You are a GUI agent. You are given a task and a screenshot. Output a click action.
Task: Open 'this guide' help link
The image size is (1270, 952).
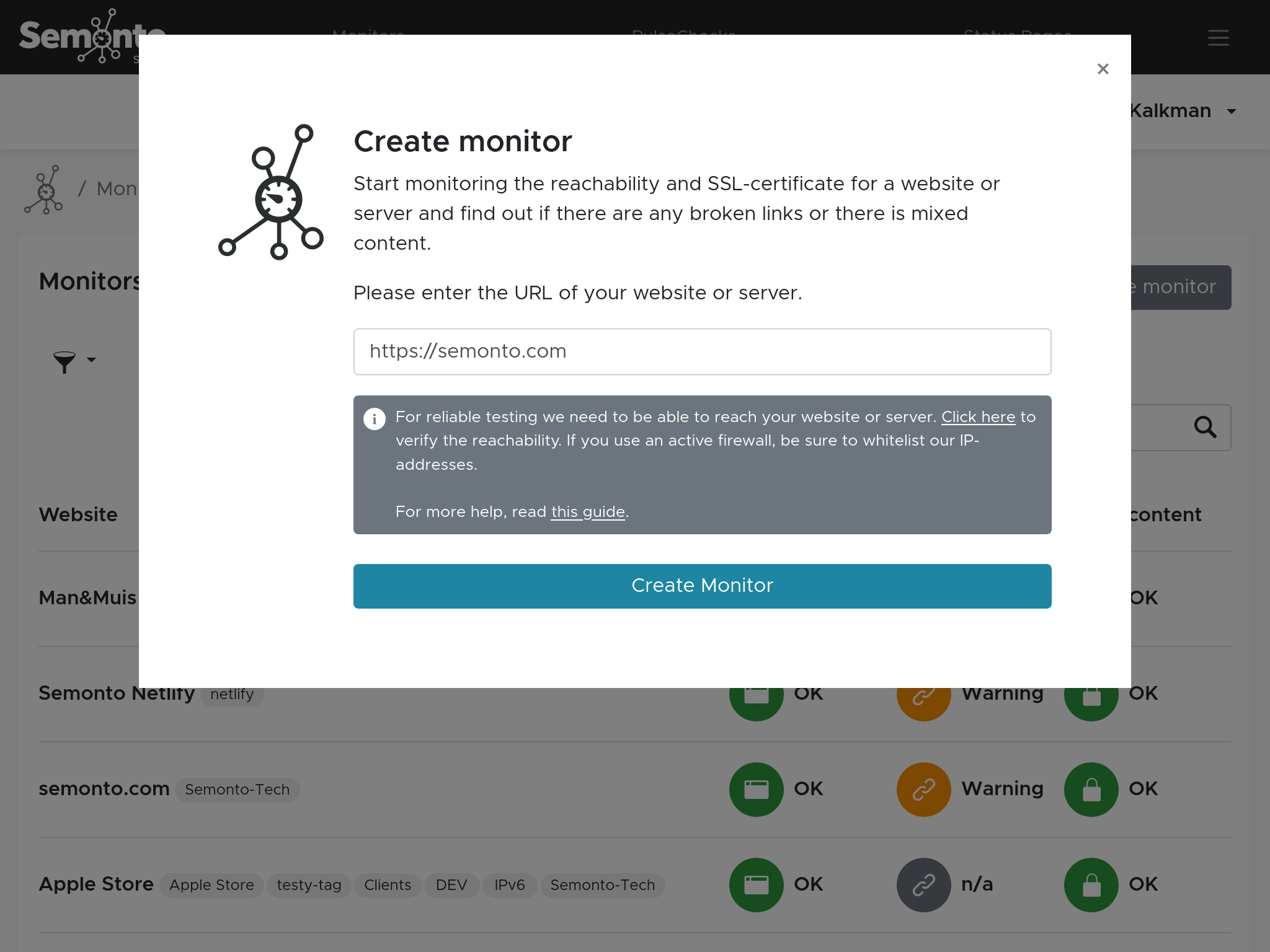click(x=587, y=512)
